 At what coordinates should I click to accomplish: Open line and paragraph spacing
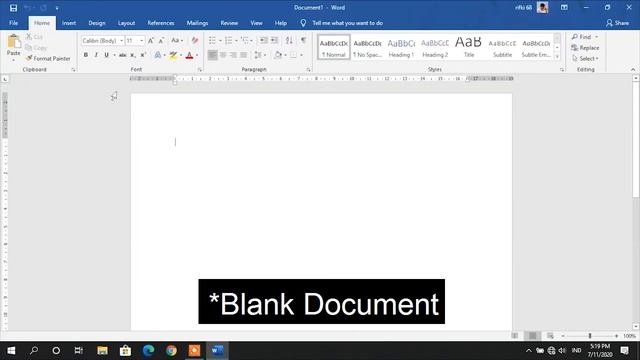[258, 55]
